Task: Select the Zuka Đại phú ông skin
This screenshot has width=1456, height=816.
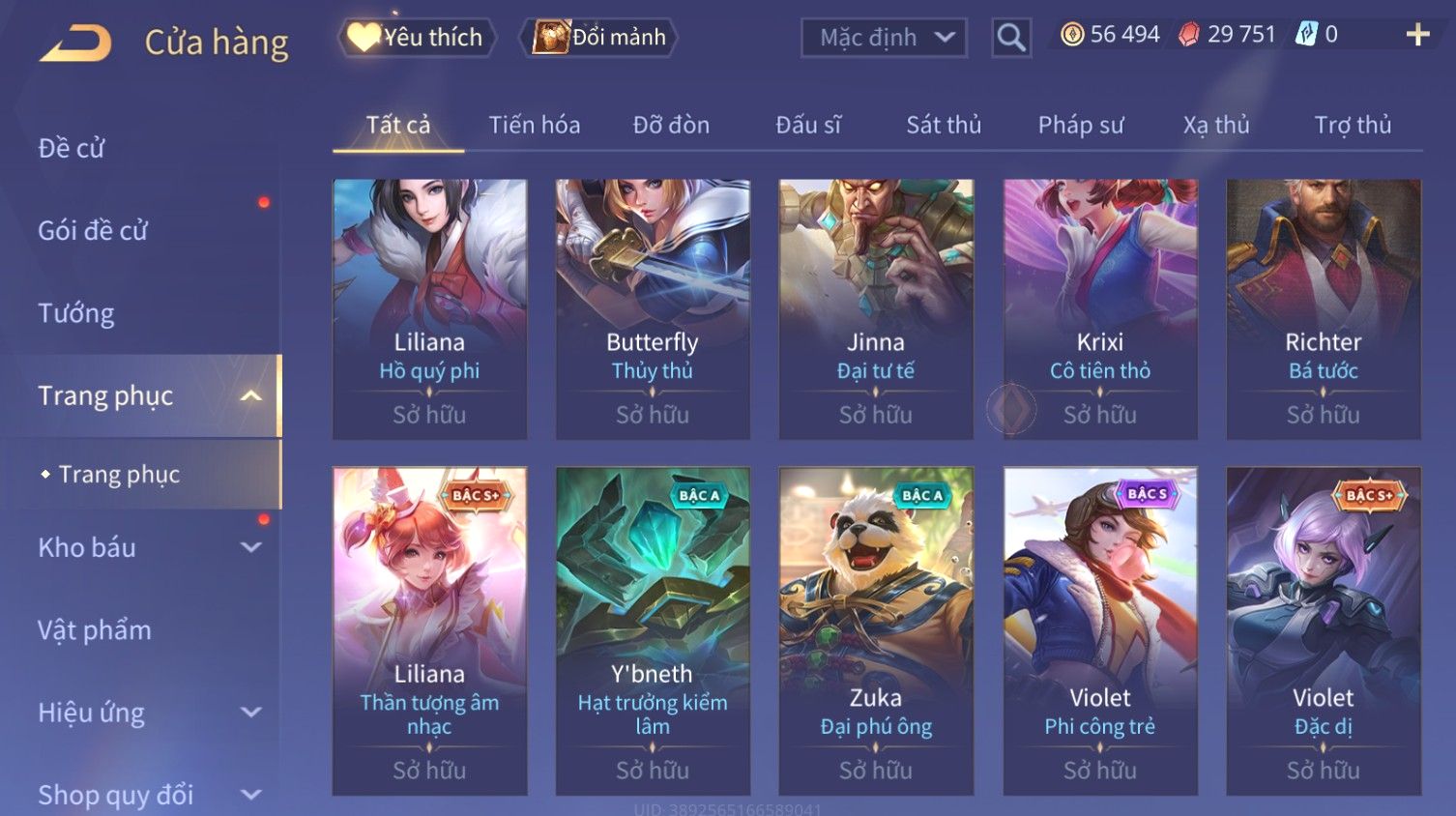Action: tap(876, 631)
